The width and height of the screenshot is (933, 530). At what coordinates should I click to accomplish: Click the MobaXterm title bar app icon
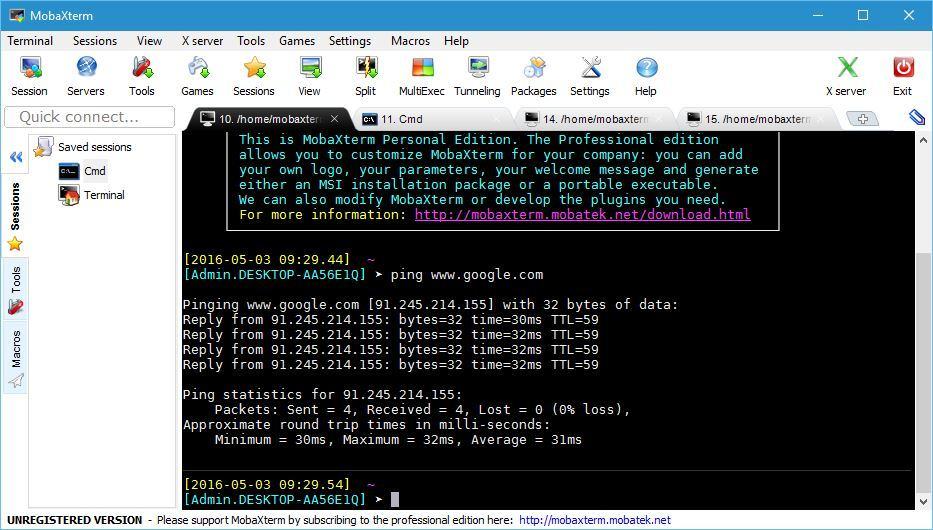pyautogui.click(x=16, y=15)
